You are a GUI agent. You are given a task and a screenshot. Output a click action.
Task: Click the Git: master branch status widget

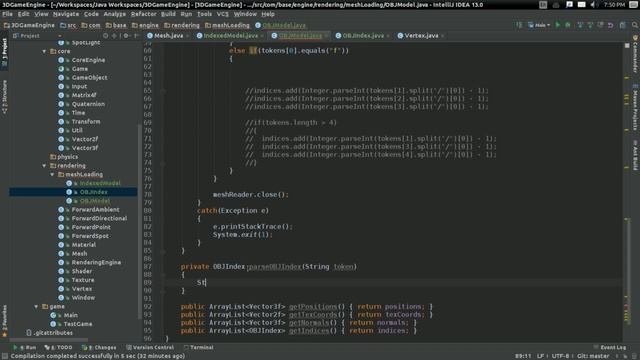[x=593, y=356]
